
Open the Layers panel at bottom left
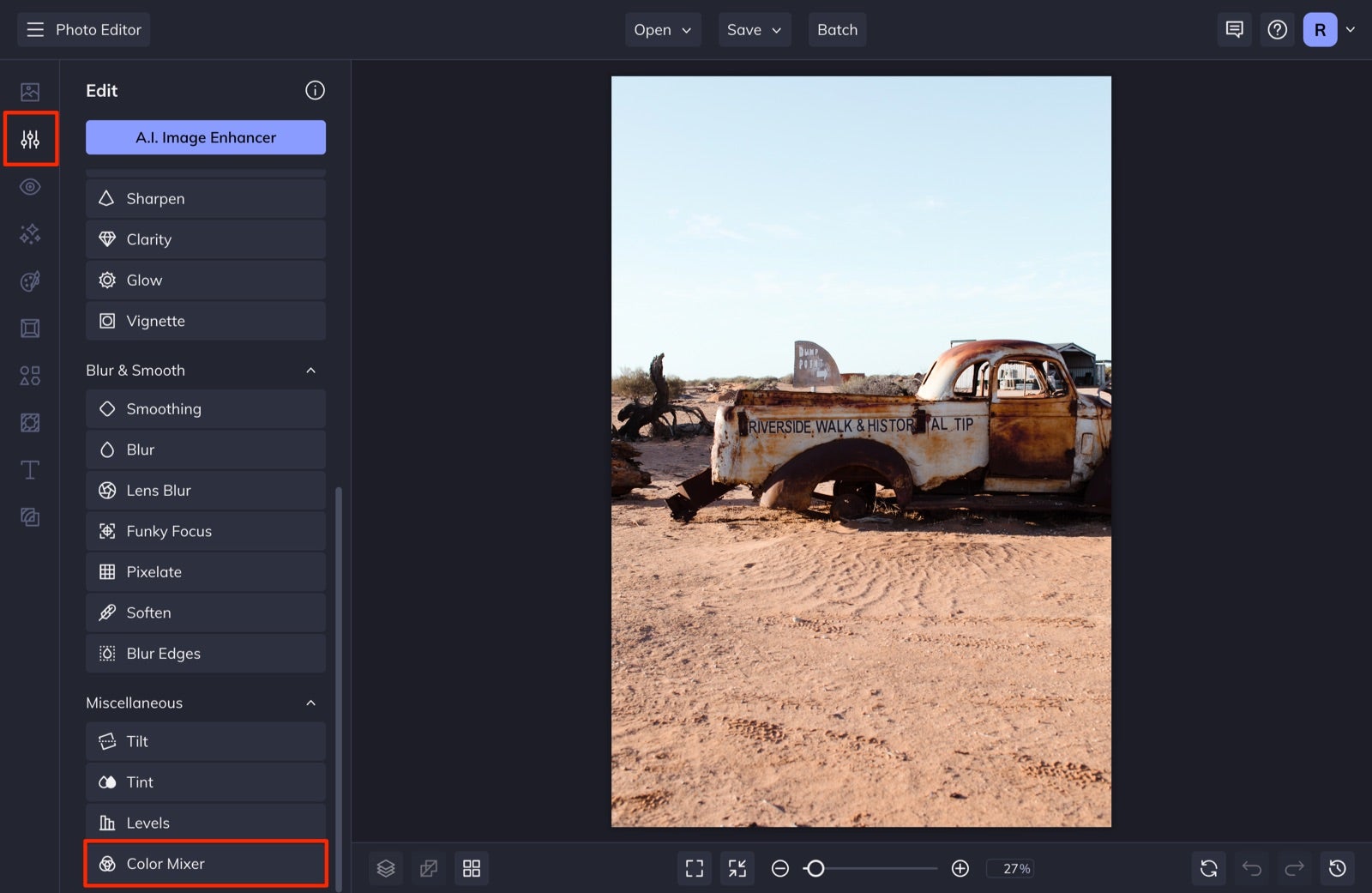tap(386, 868)
